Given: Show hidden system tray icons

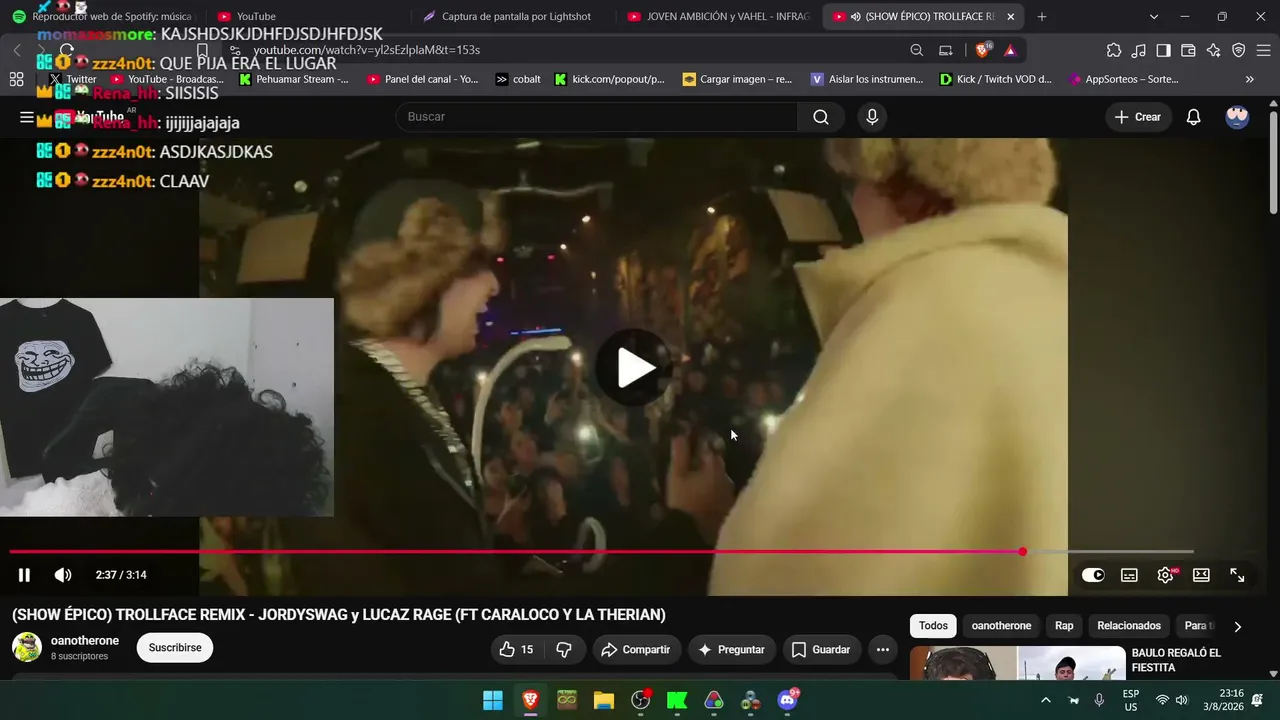Looking at the screenshot, I should click(x=1046, y=700).
